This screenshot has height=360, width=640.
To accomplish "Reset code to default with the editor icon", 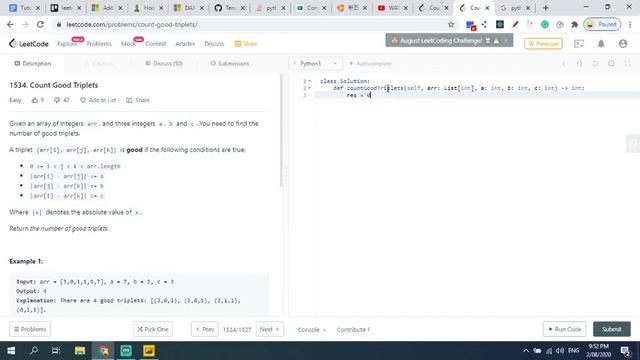I will [596, 64].
